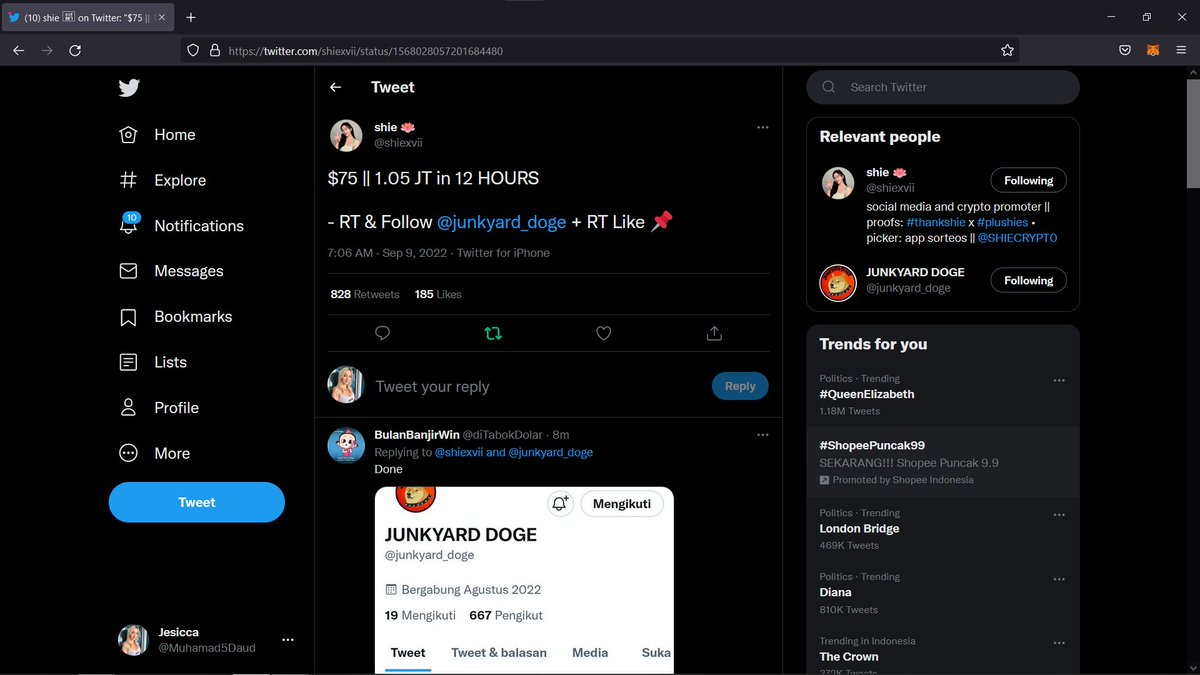Click the share icon on shie's tweet
The image size is (1200, 675).
714,333
